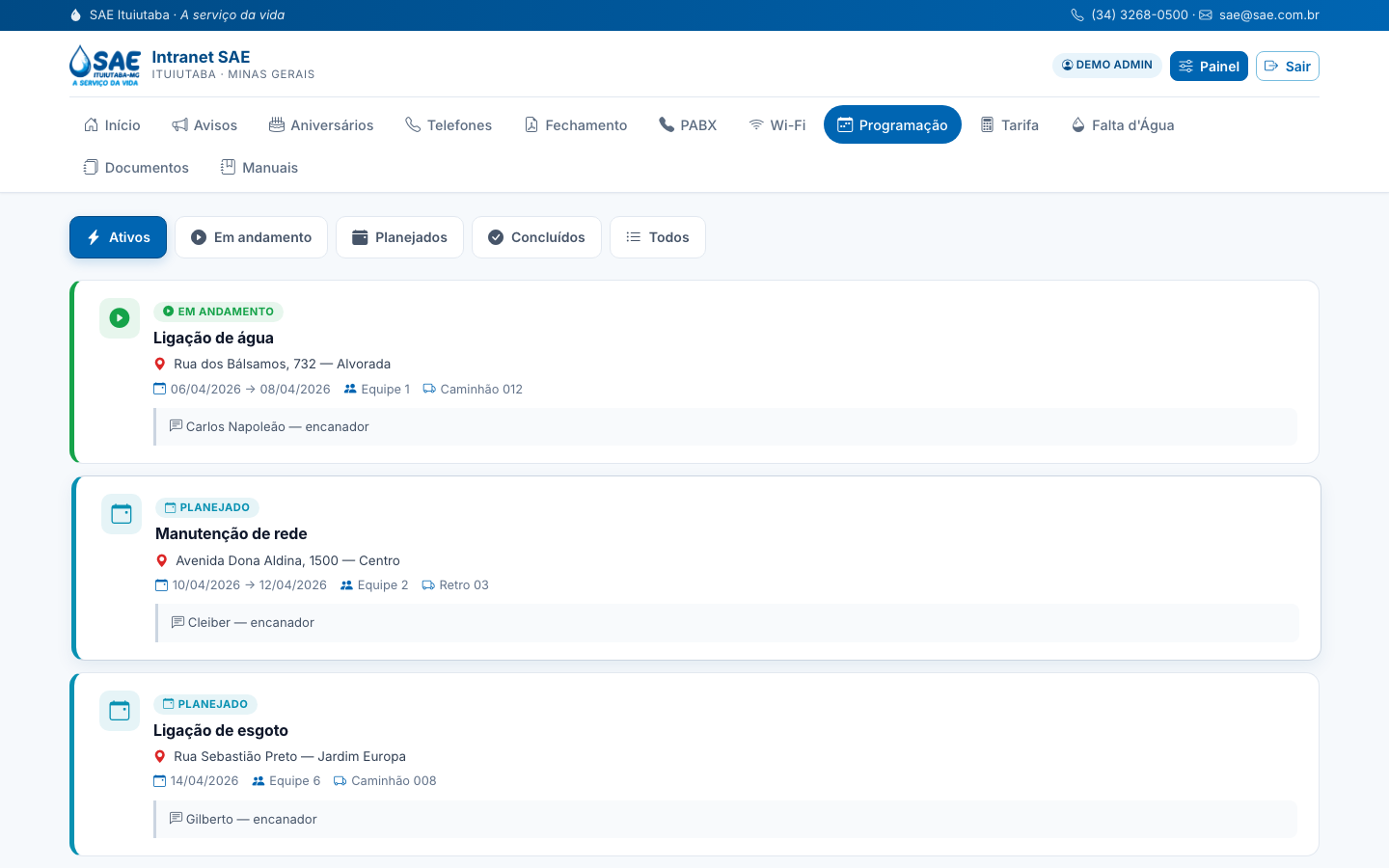This screenshot has height=868, width=1389.
Task: Go to Falta d'Água page
Action: tap(1123, 124)
